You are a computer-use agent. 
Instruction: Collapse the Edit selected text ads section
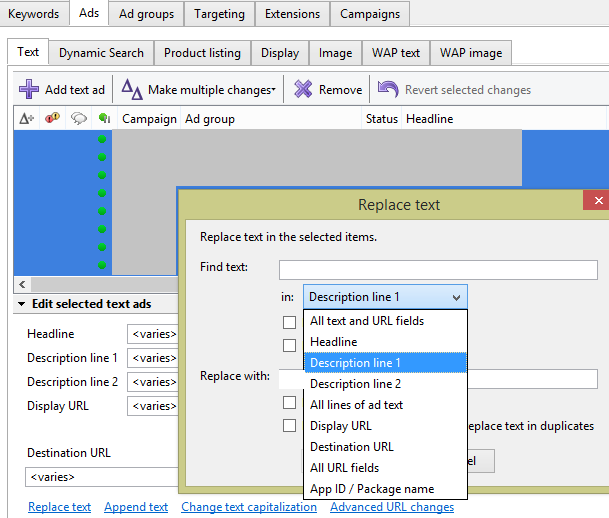22,304
